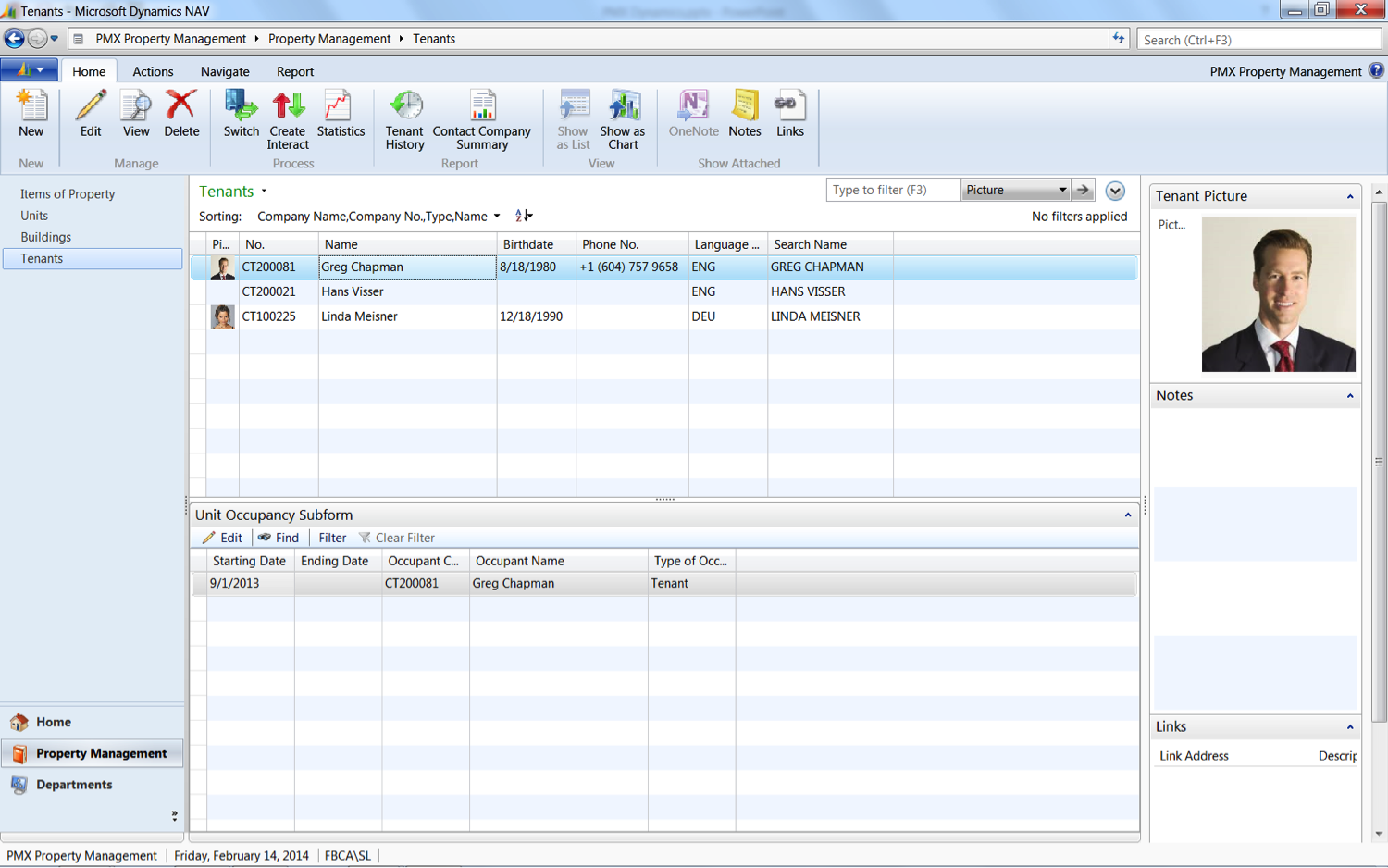Select the CT100225 tenant number cell
This screenshot has width=1388, height=868.
279,316
